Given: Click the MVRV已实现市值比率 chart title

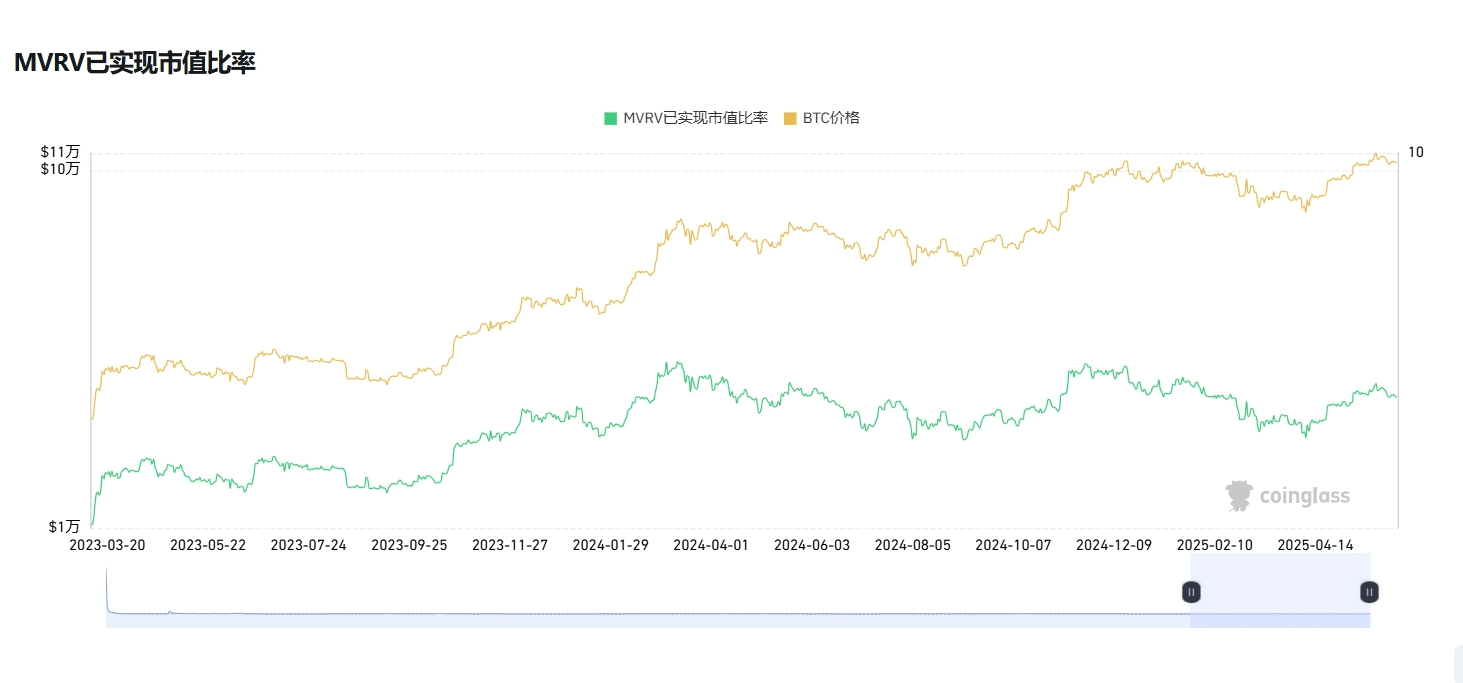Looking at the screenshot, I should (x=135, y=63).
